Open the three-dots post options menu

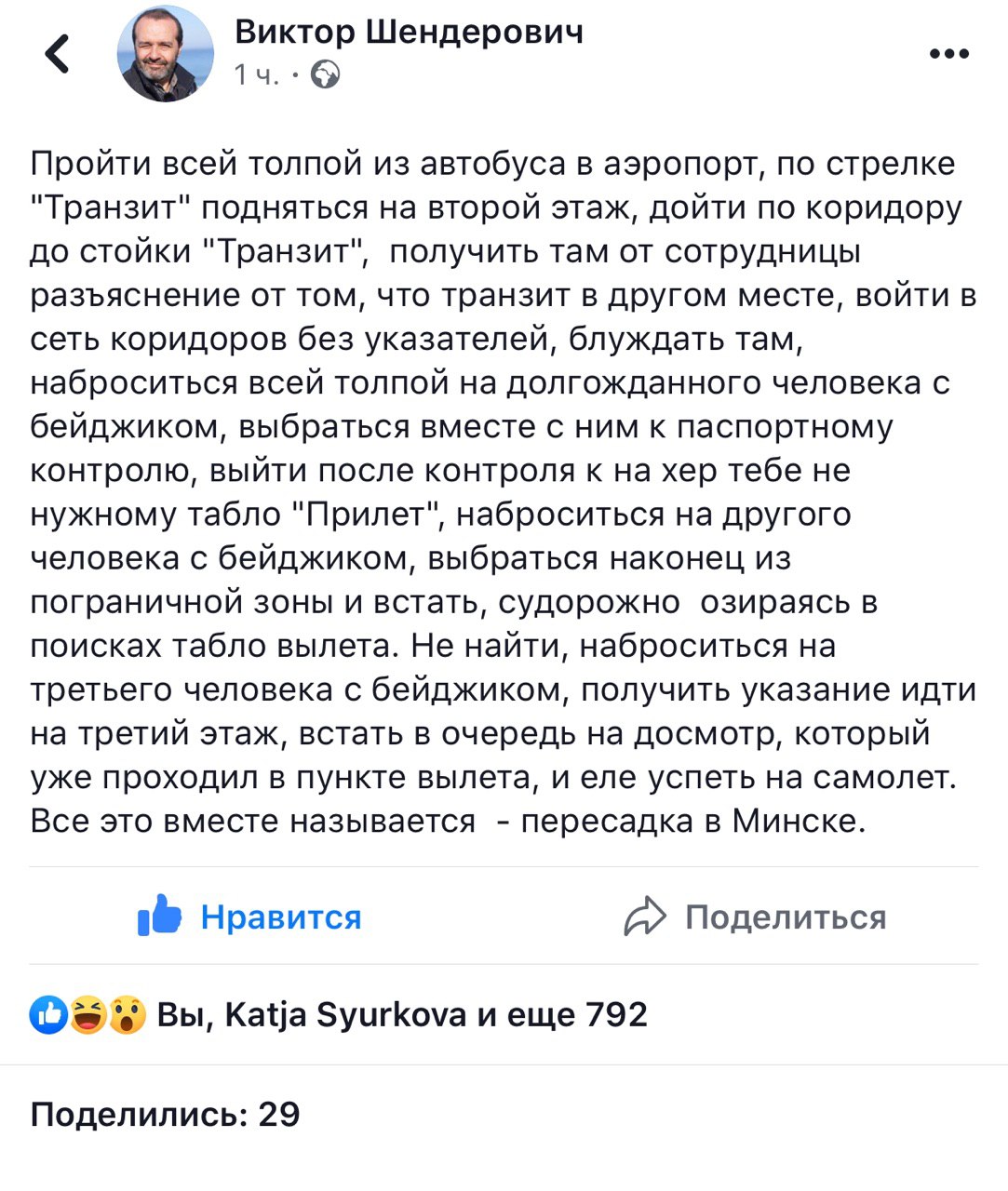948,54
